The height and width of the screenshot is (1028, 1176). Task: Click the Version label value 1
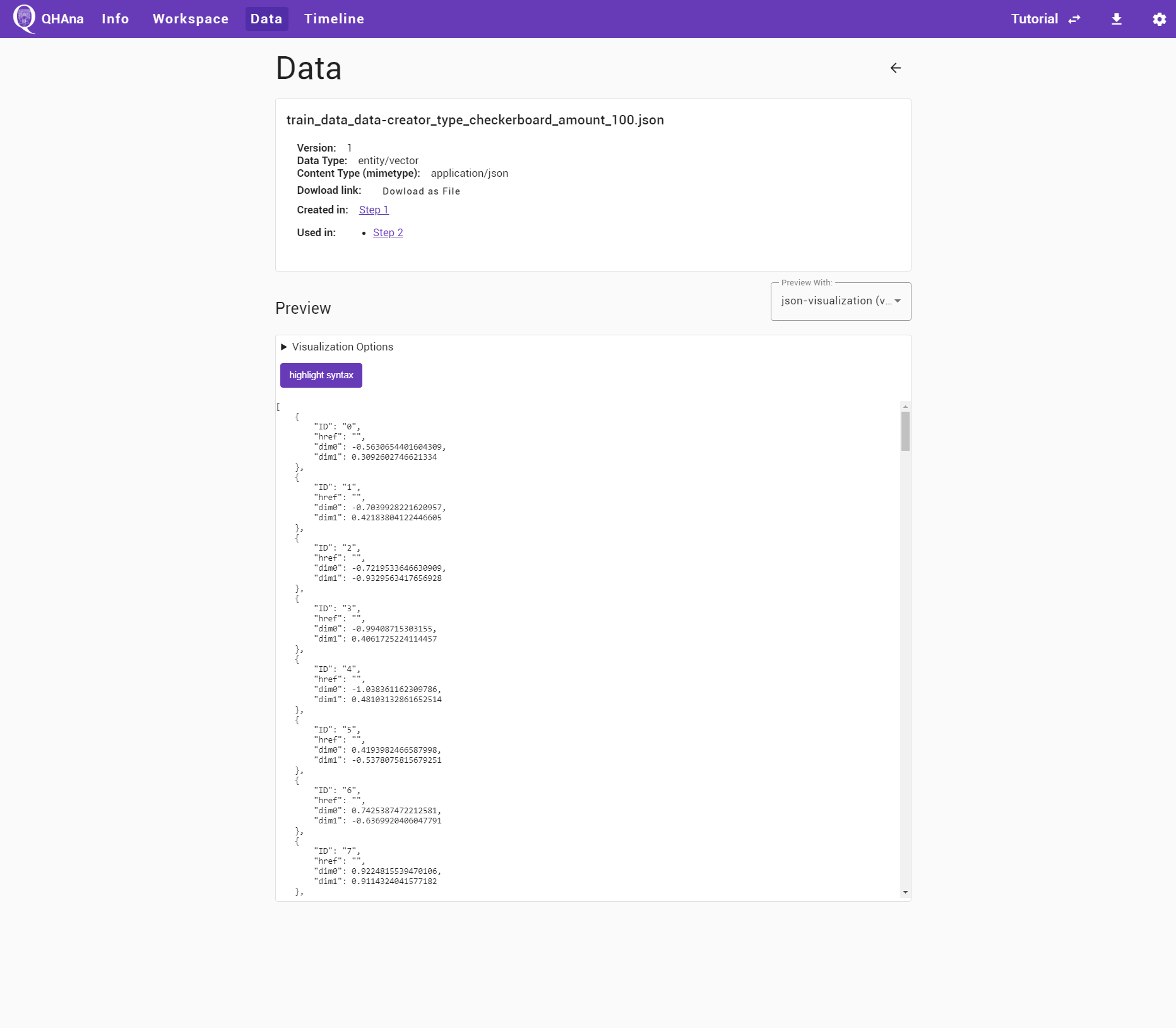(x=349, y=148)
